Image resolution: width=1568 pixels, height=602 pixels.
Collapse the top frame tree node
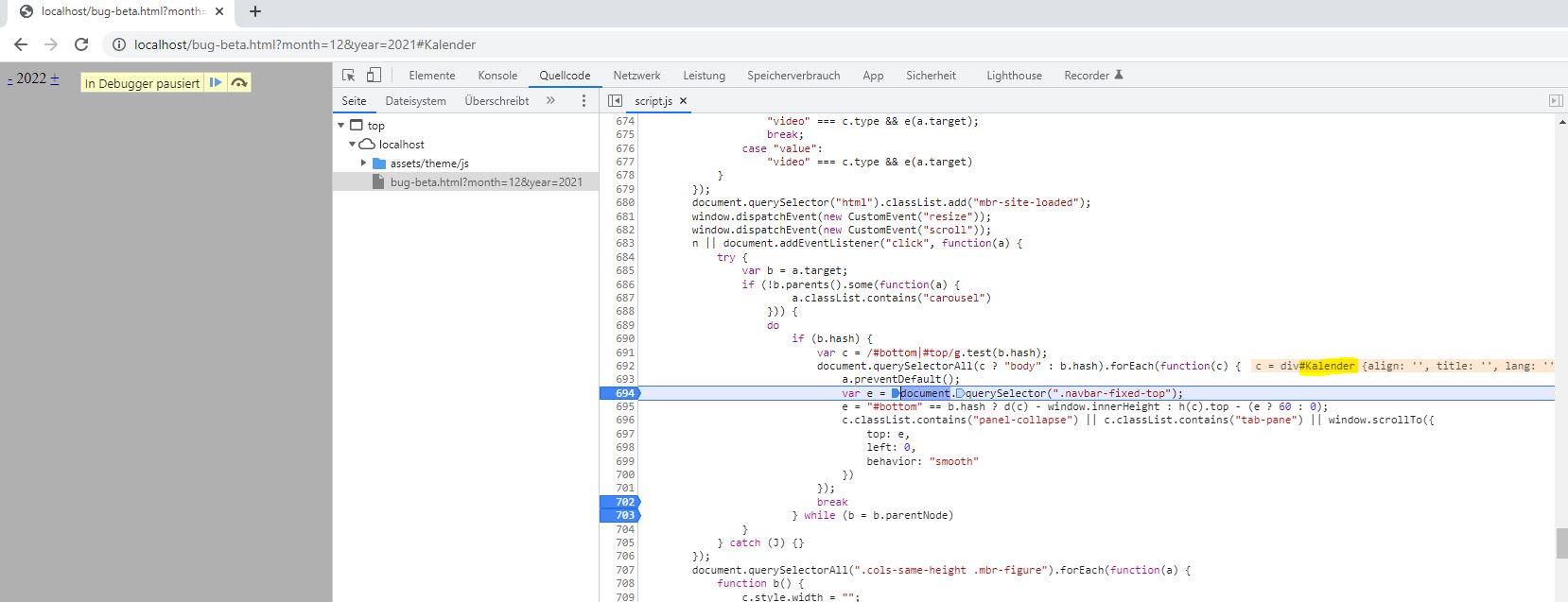(x=341, y=126)
